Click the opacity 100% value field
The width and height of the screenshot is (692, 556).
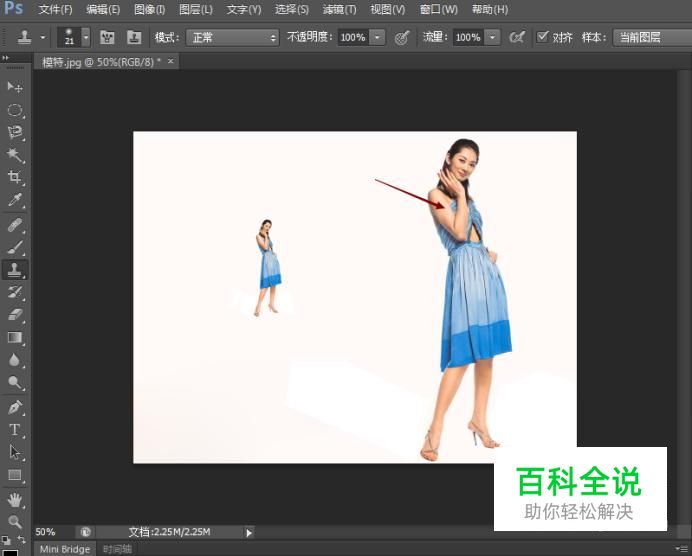click(353, 38)
